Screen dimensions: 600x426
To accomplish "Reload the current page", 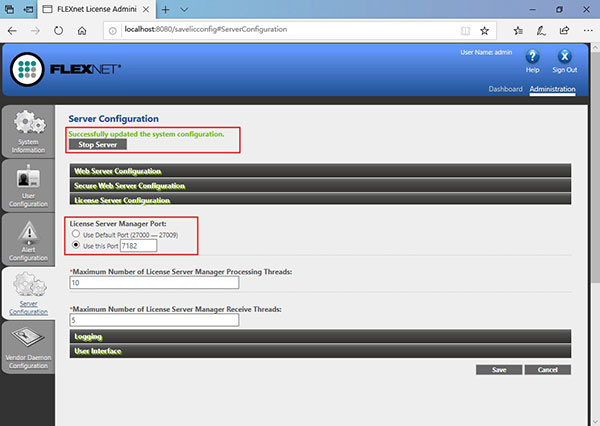I will pos(58,31).
